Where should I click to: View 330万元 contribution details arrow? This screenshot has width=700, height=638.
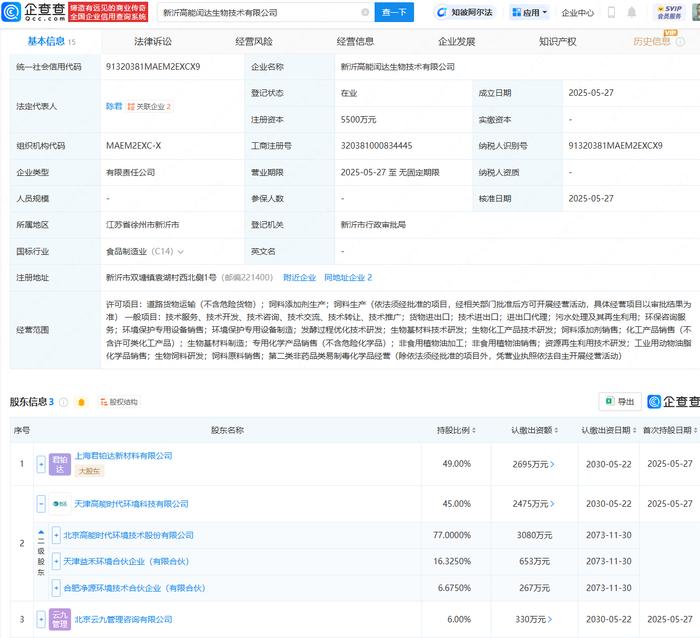coord(550,620)
